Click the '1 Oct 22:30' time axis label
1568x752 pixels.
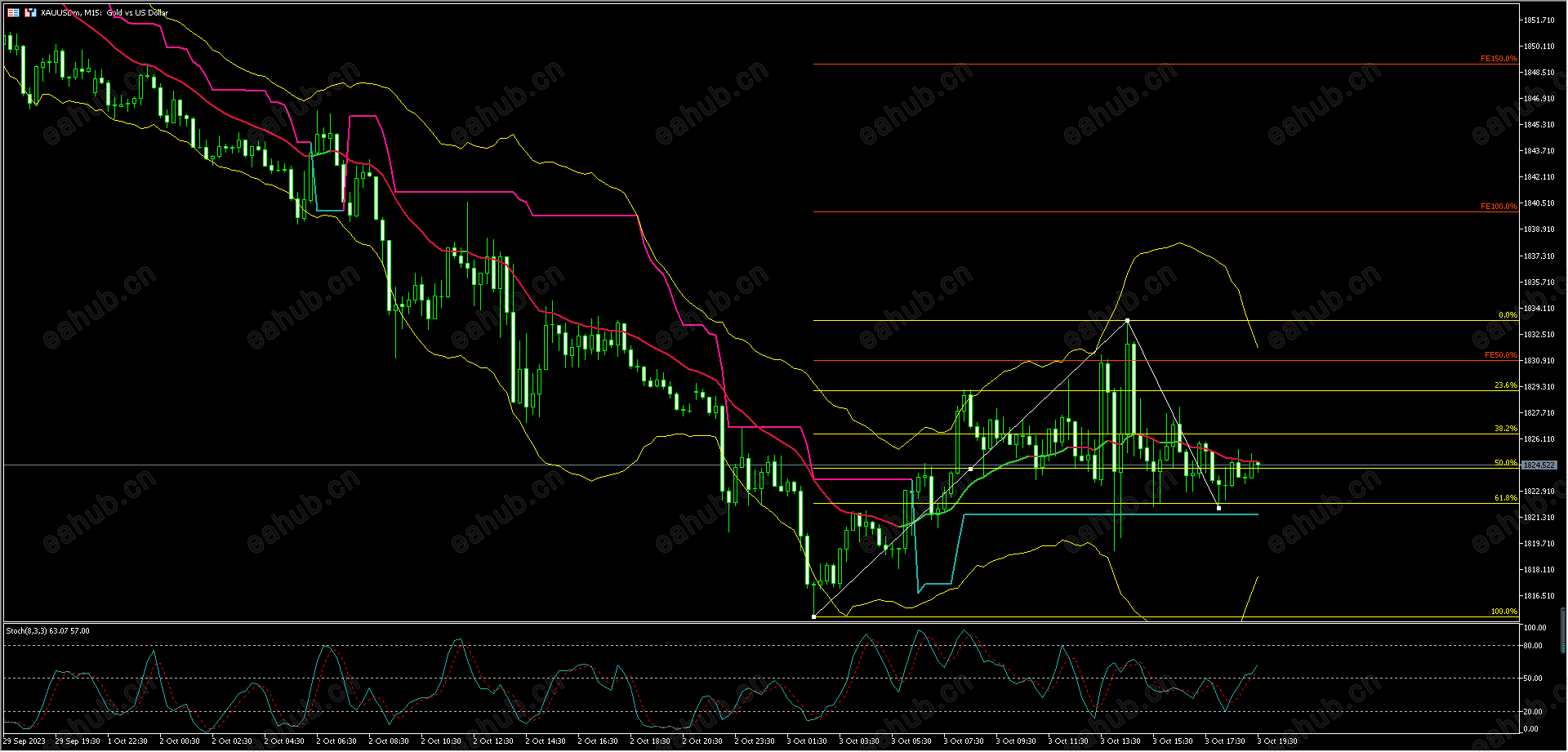coord(127,741)
